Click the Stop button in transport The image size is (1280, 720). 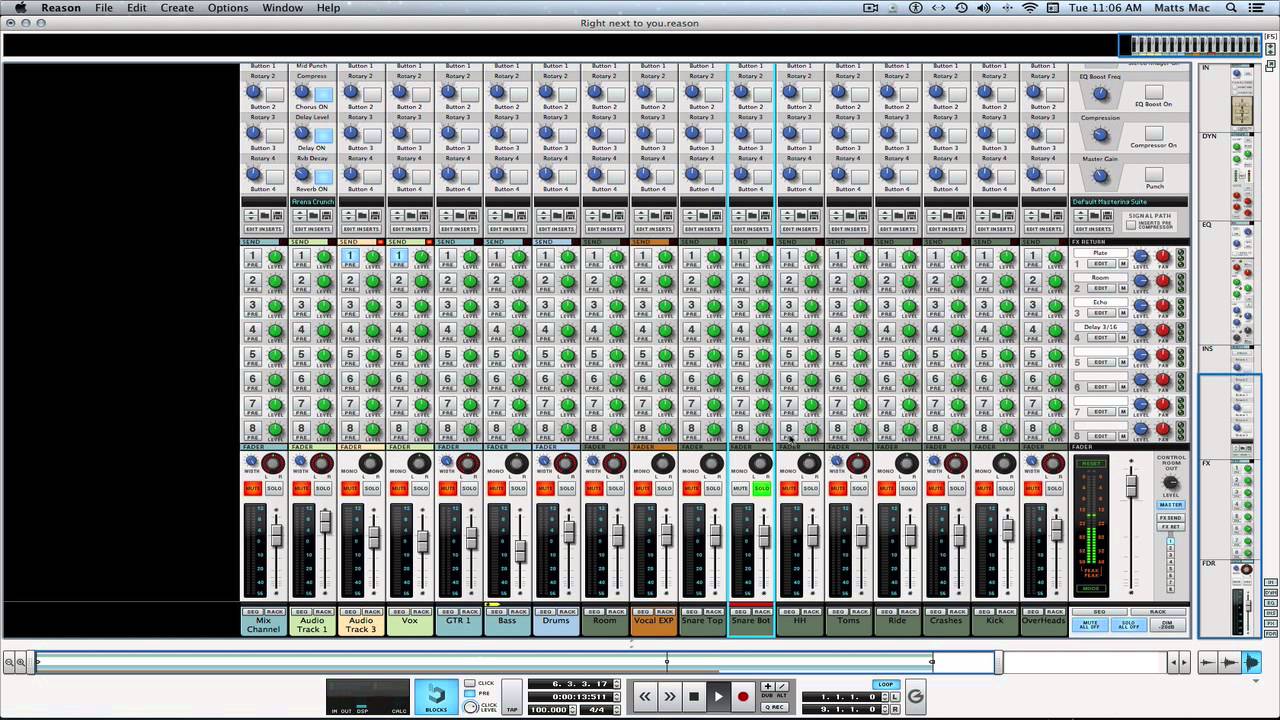pos(694,696)
